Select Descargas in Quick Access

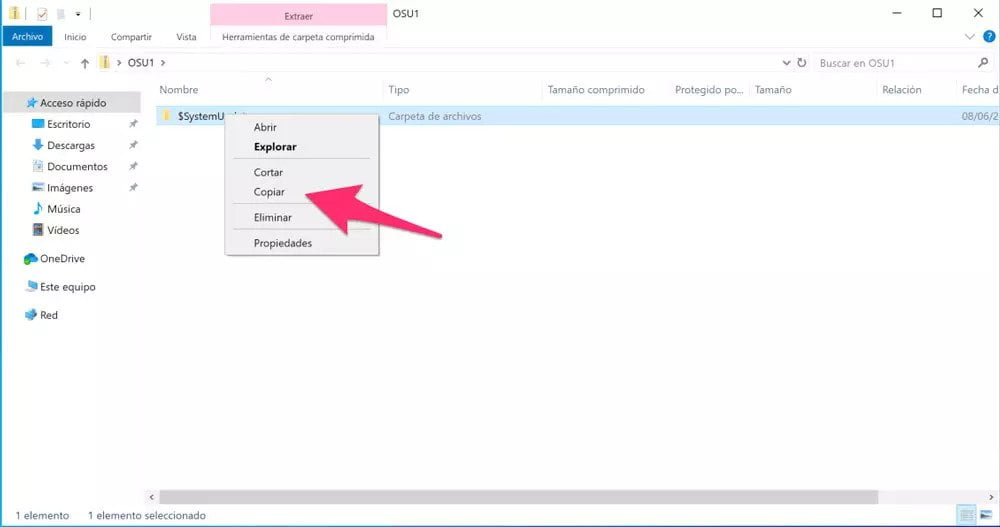(70, 146)
